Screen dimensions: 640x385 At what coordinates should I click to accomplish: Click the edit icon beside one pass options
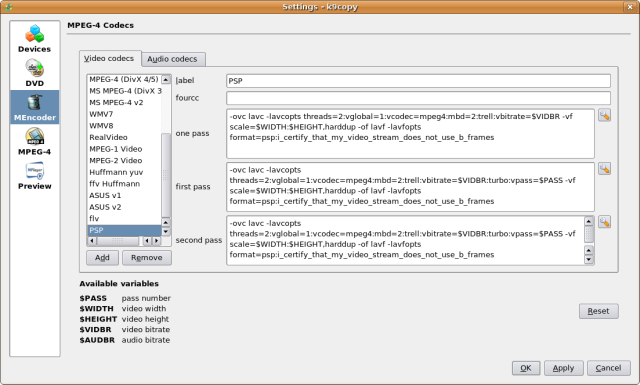[x=604, y=116]
